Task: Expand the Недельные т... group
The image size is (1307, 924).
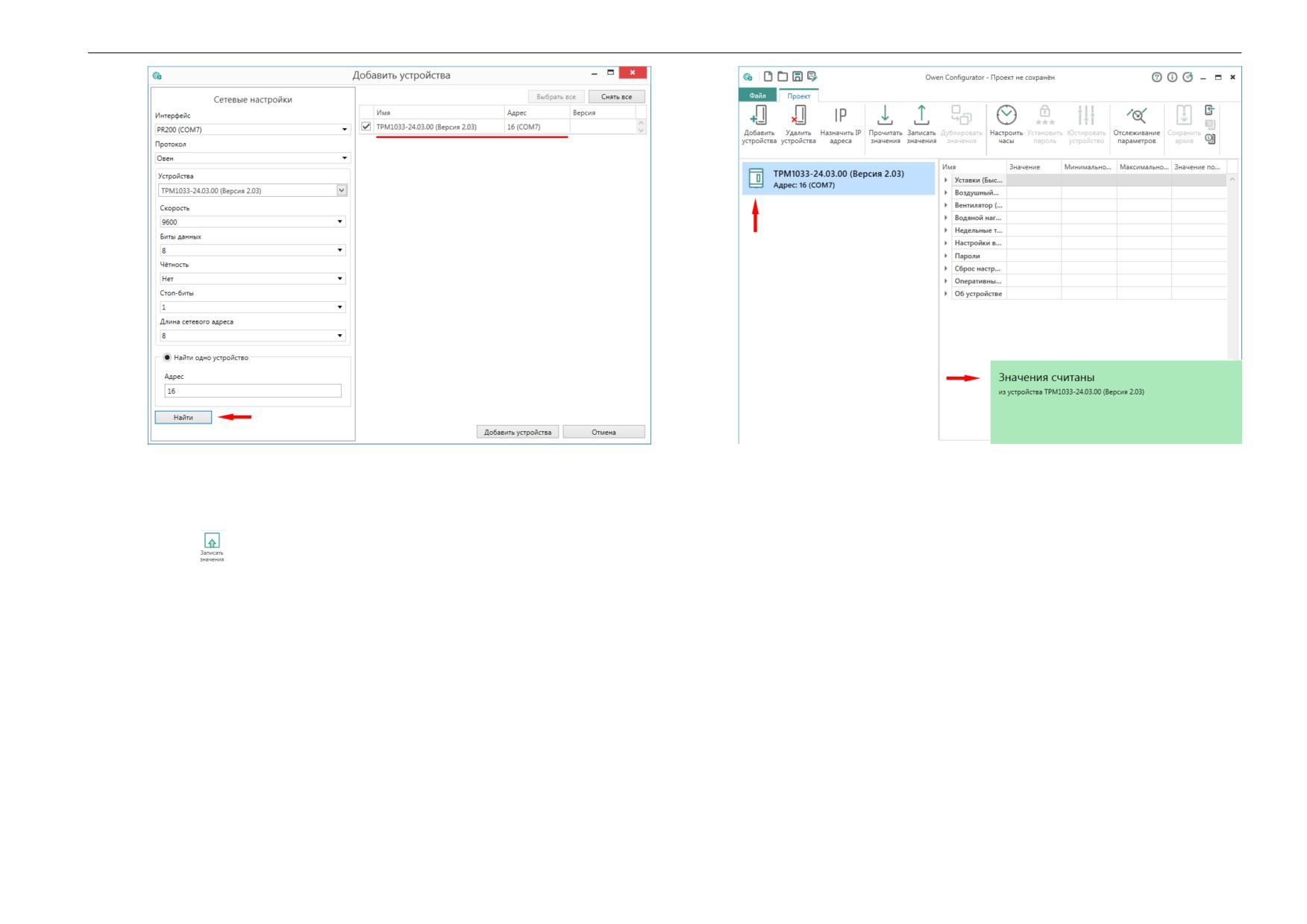Action: 946,231
